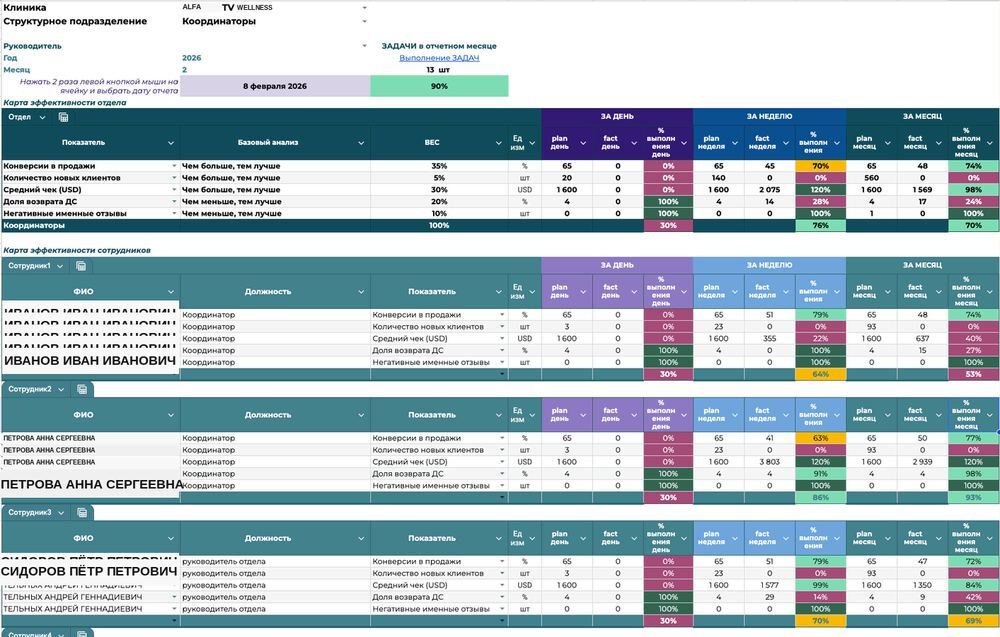Screen dimensions: 1000x637
Task: Select the Сотрудник1 weekly total 64% cell
Action: tap(820, 374)
